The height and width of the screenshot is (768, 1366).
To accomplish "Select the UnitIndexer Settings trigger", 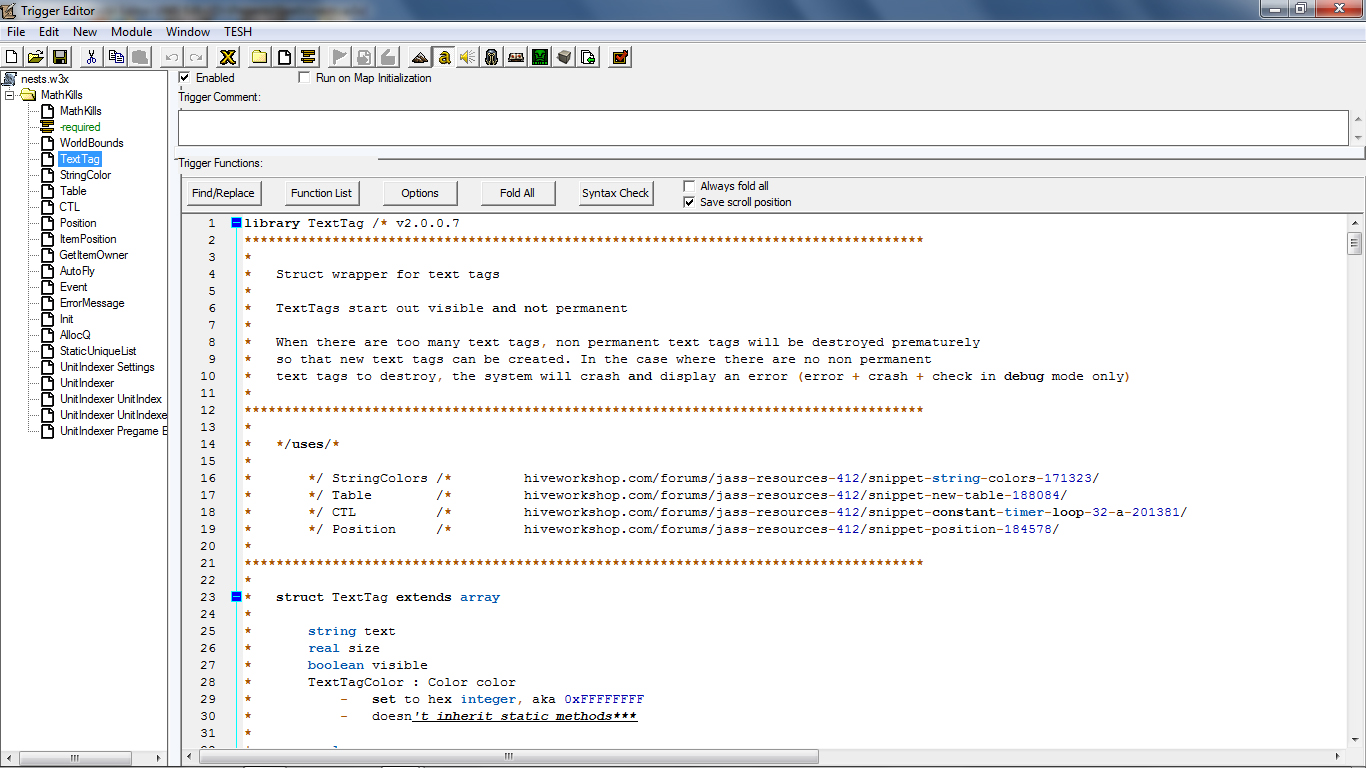I will (107, 367).
